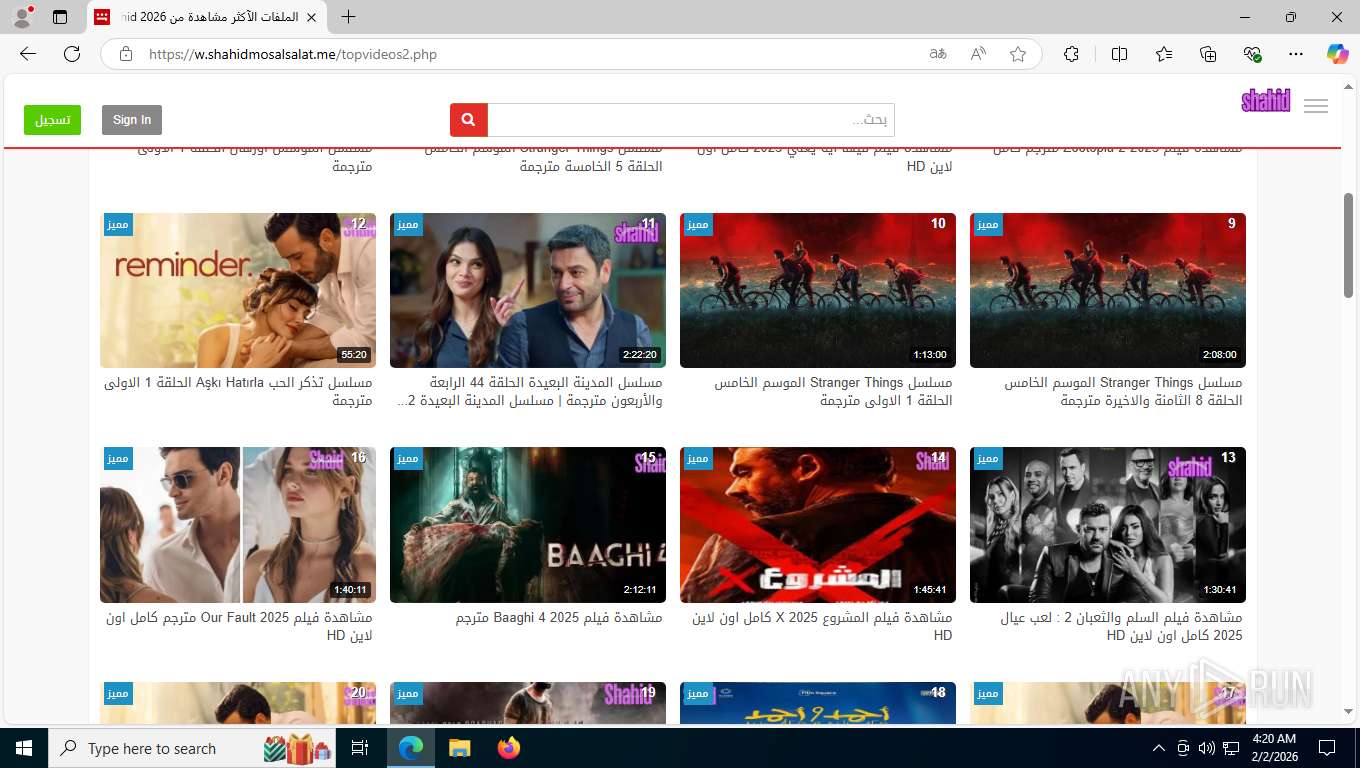Open the hamburger menu beside shahid logo
Screen dimensions: 1360x768
click(x=1316, y=106)
